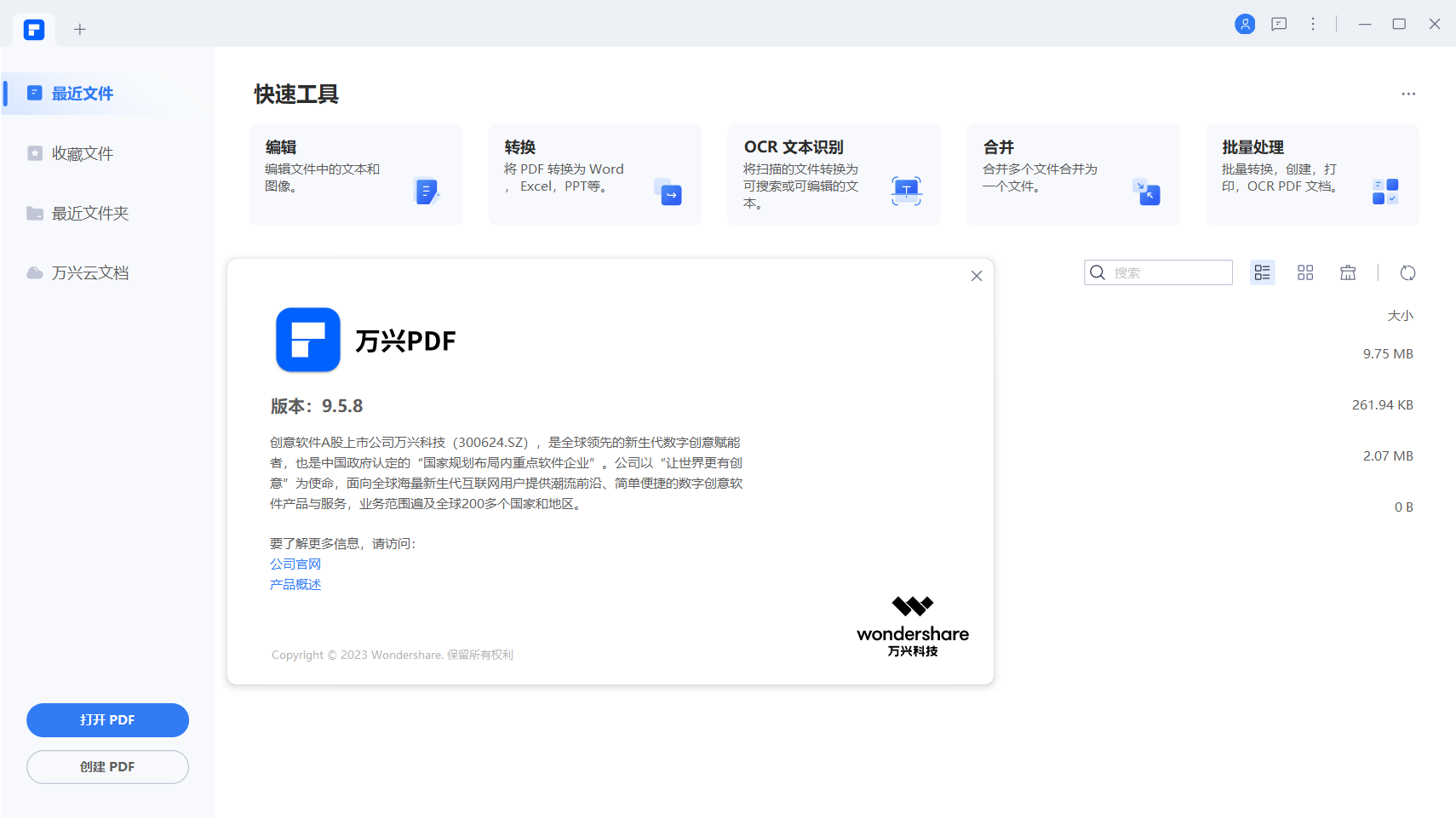Switch to grid thumbnail view
Screen dimensions: 1456x819
point(1304,272)
